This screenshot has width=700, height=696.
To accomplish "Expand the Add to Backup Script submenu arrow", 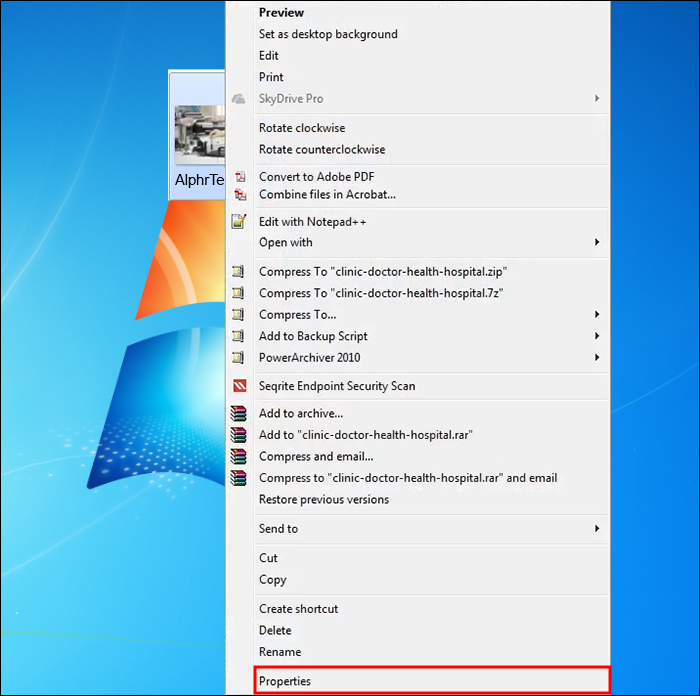I will [x=597, y=336].
